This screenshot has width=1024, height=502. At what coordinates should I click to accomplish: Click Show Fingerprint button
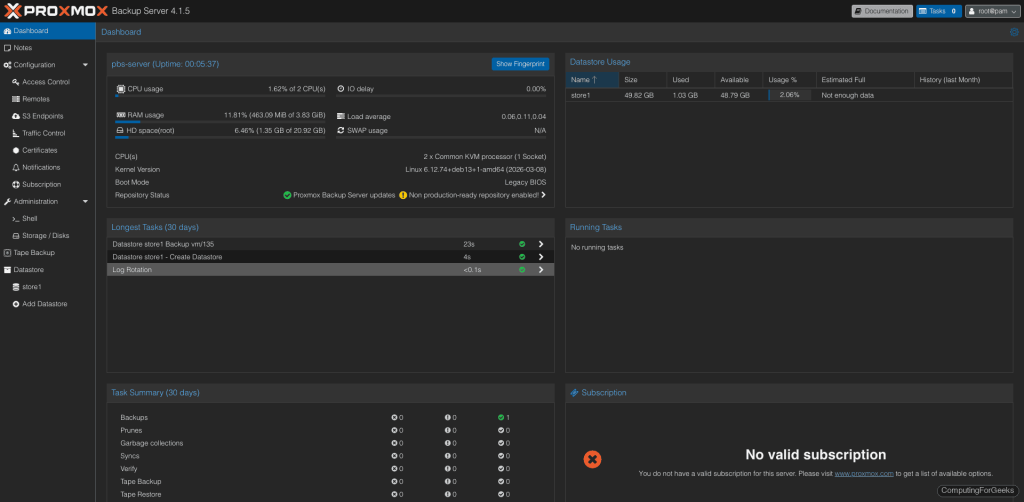coord(520,64)
